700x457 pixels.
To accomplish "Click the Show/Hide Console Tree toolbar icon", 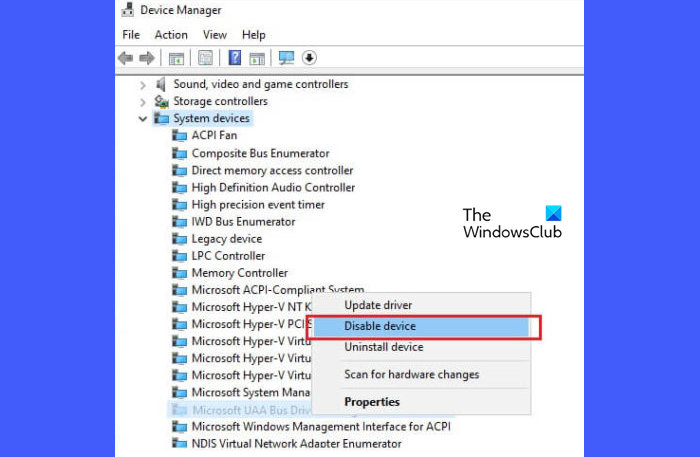I will pos(176,58).
